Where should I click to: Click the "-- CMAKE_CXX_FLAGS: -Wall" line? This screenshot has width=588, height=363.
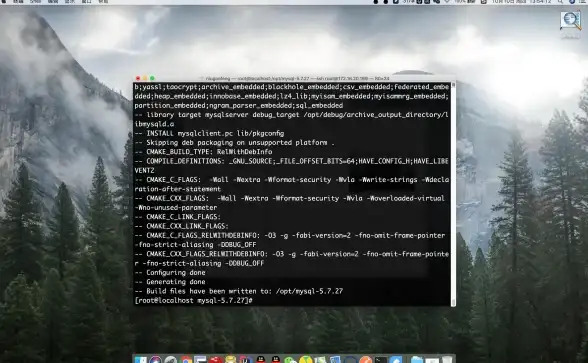[290, 198]
